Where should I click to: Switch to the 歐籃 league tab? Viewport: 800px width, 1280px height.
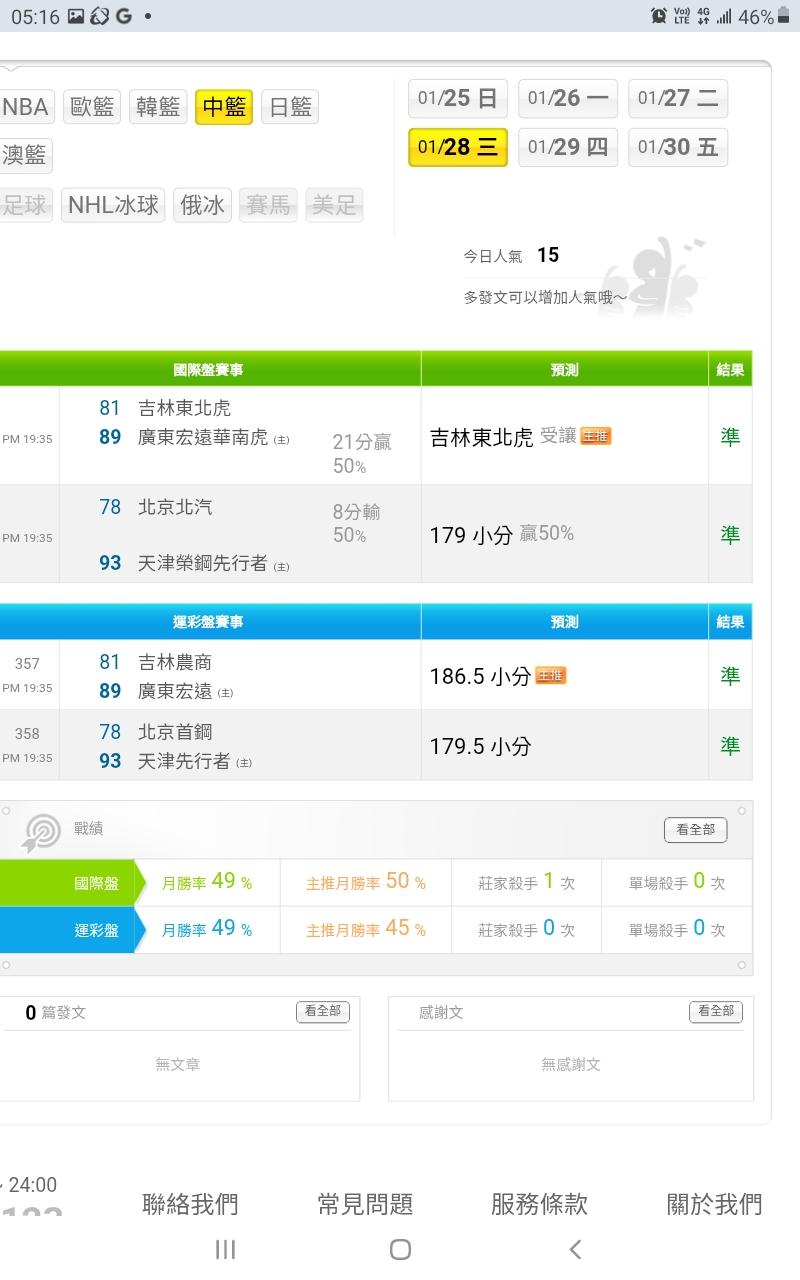coord(92,107)
